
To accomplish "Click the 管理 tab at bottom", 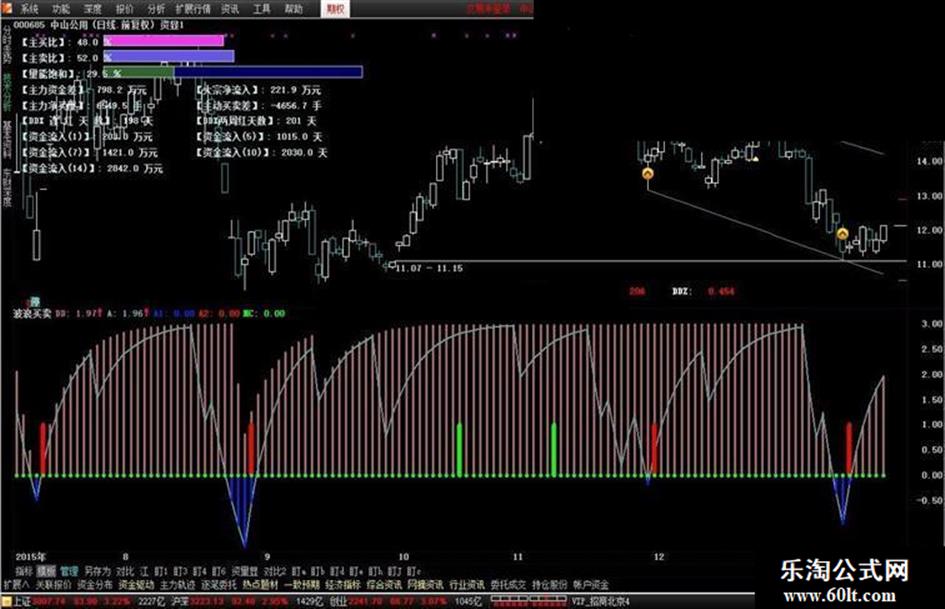I will coord(69,571).
